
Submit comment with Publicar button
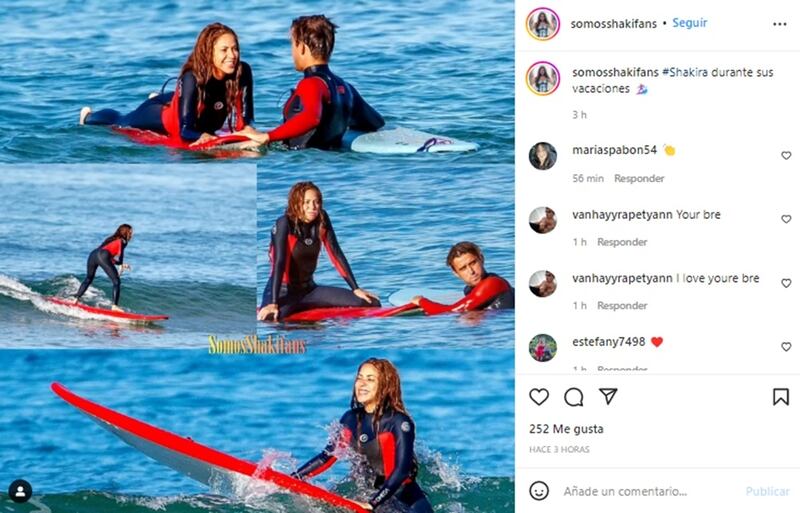(767, 491)
